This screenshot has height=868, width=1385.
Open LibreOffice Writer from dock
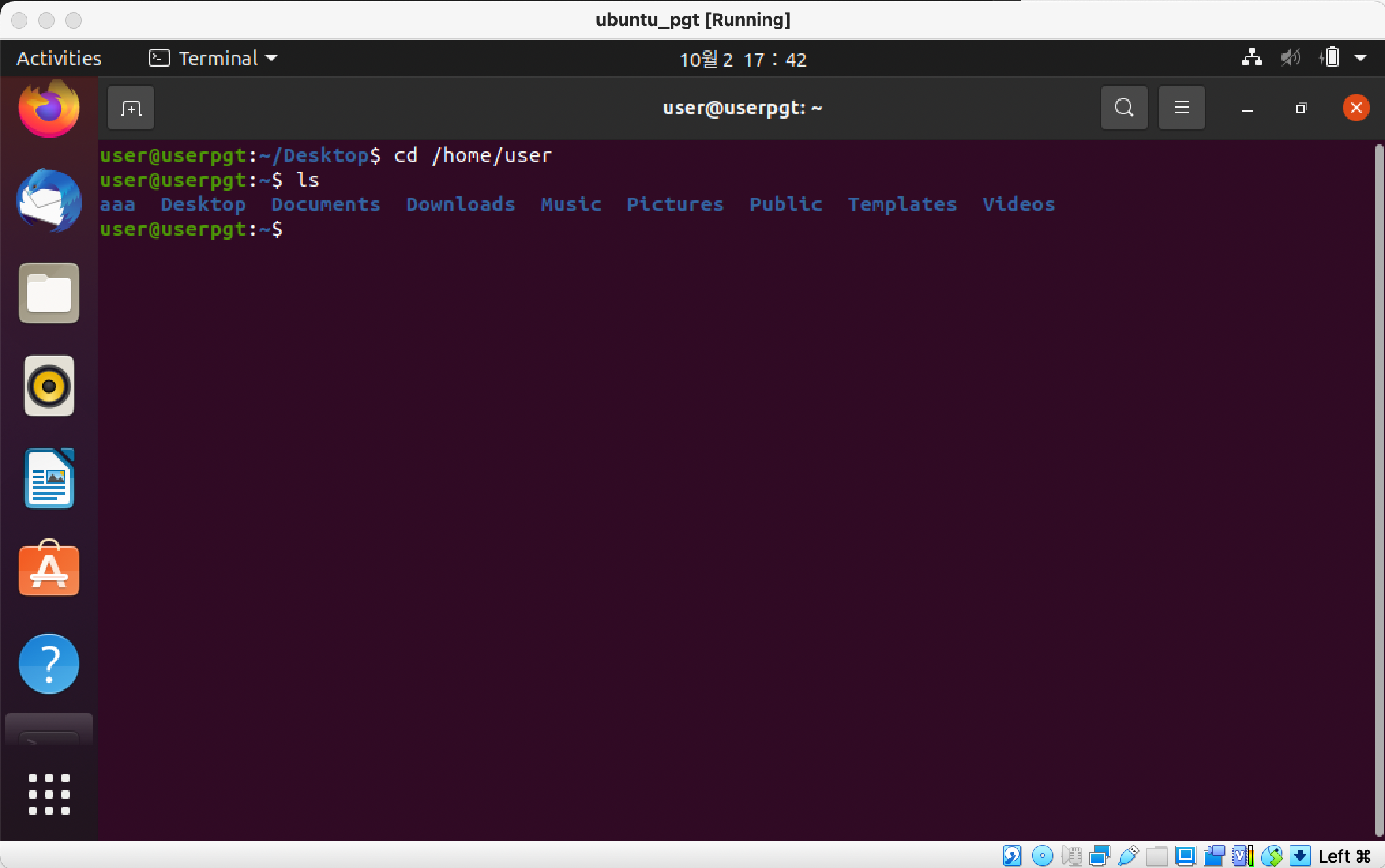[x=49, y=478]
